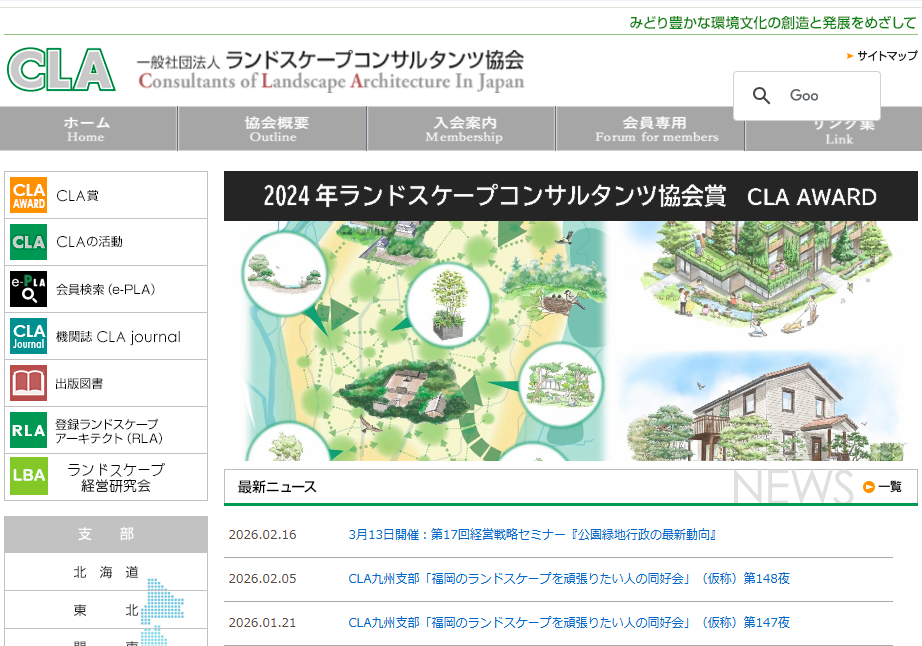Open the Home navigation tab
Screen dimensions: 922x646
coord(88,129)
